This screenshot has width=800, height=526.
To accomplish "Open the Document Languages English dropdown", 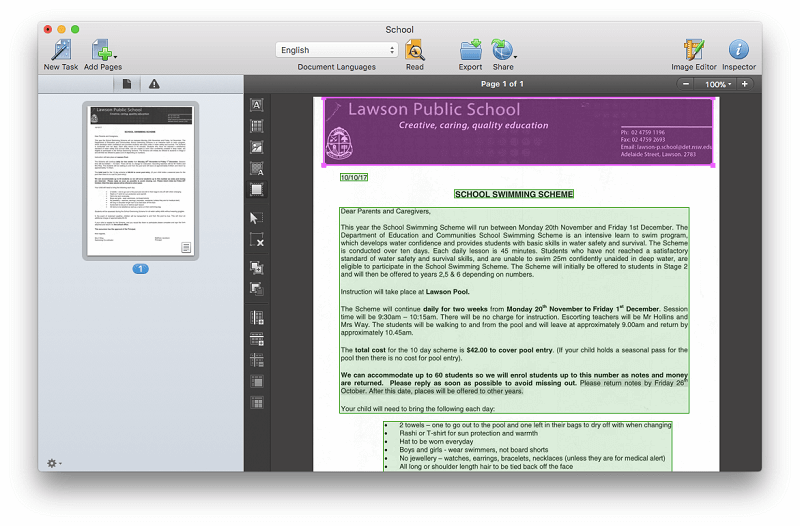I will tap(337, 50).
